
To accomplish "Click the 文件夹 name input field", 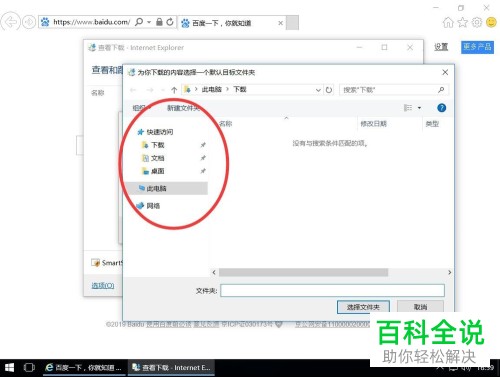I will [x=332, y=290].
